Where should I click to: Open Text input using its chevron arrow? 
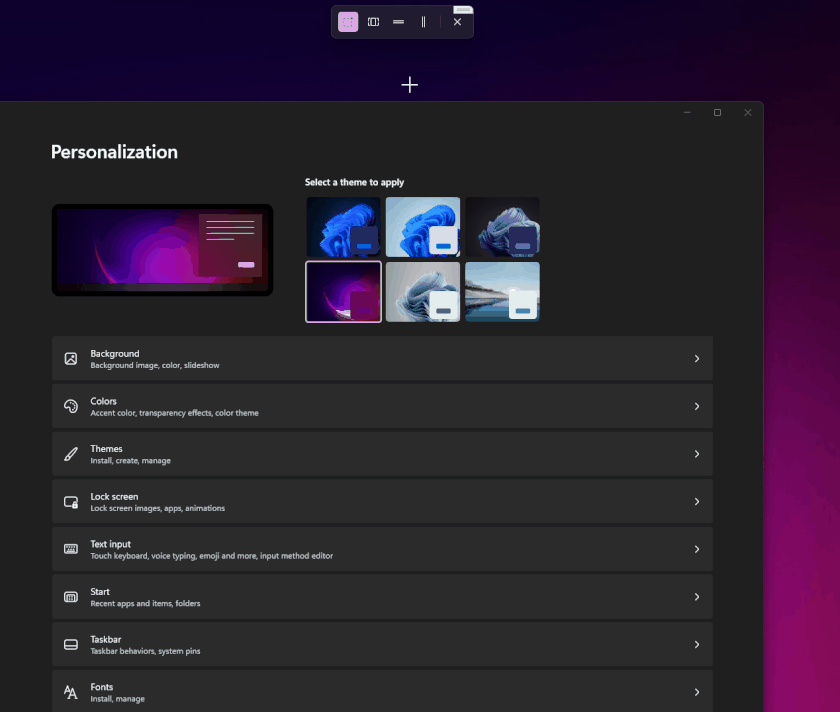coord(697,549)
